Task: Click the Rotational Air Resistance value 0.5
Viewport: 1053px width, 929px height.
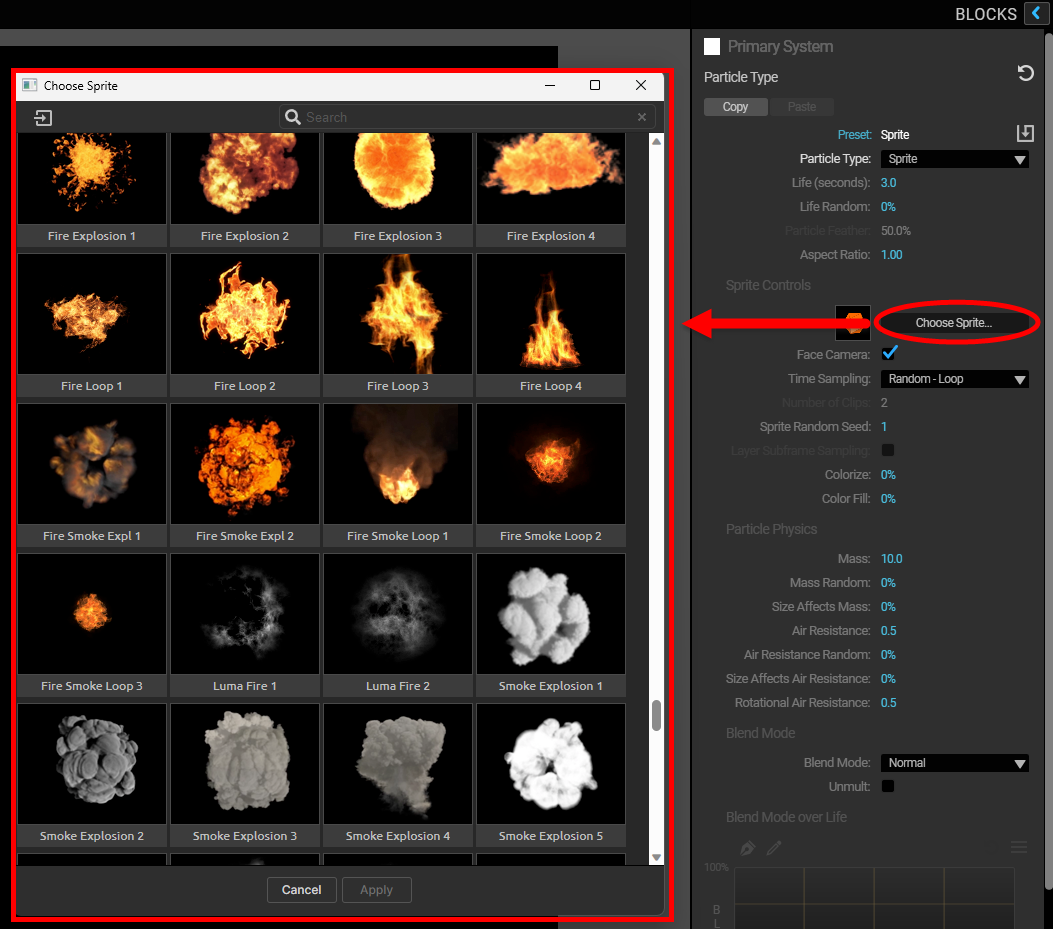Action: (x=888, y=703)
